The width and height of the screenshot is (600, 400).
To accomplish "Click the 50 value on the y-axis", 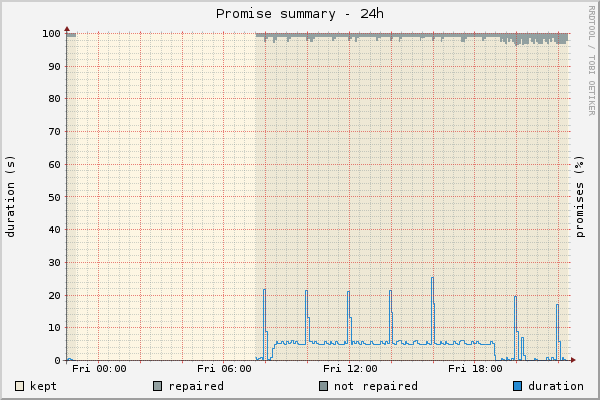I will pyautogui.click(x=53, y=197).
